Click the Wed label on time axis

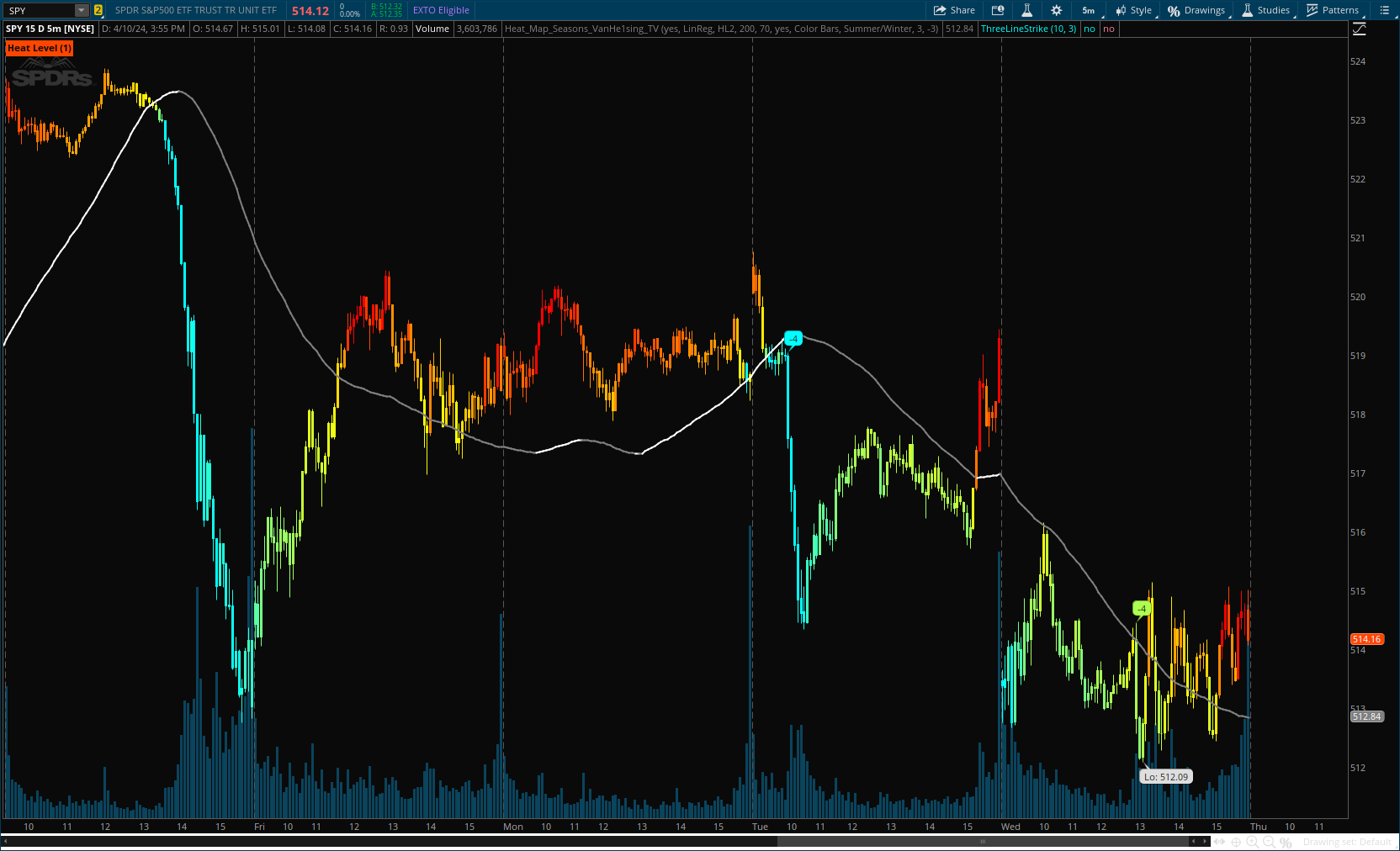click(x=1010, y=827)
